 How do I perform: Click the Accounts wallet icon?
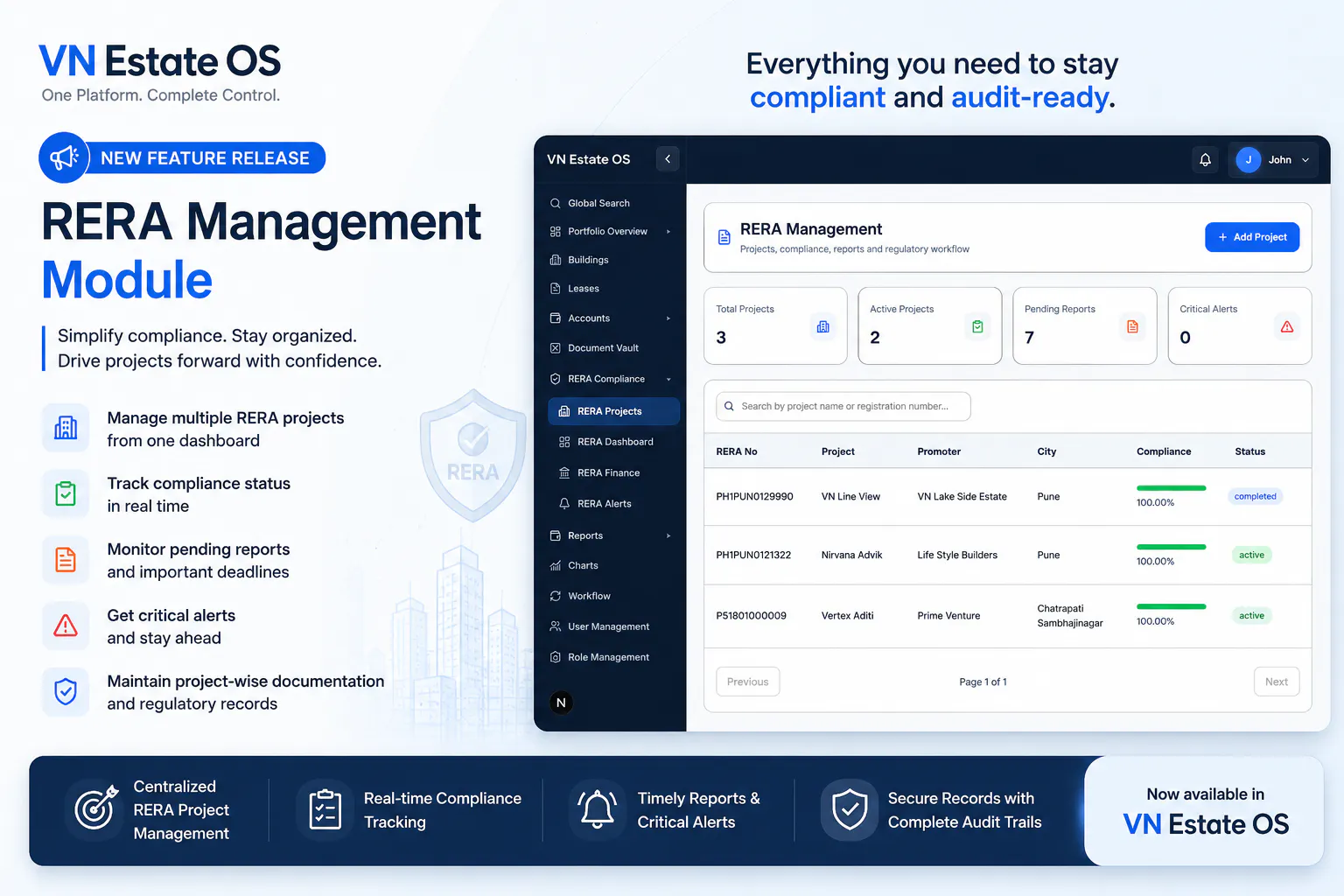[x=556, y=318]
